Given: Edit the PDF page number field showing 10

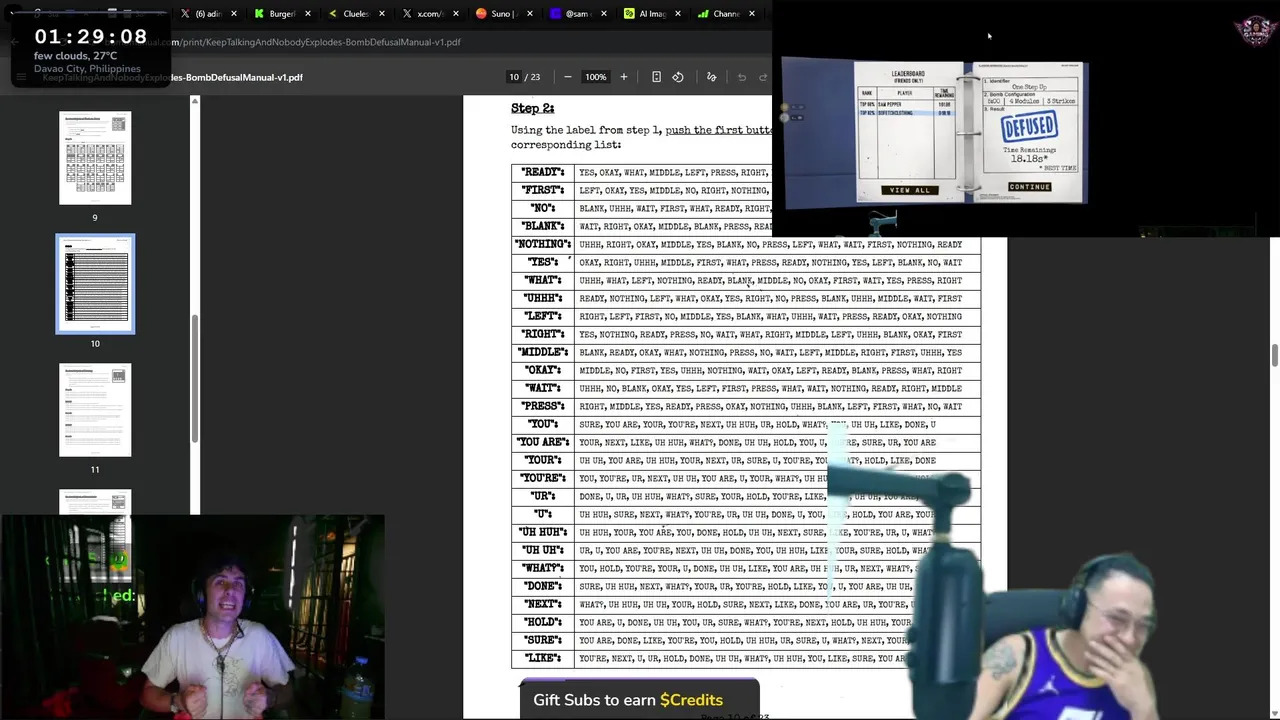Looking at the screenshot, I should 514,77.
